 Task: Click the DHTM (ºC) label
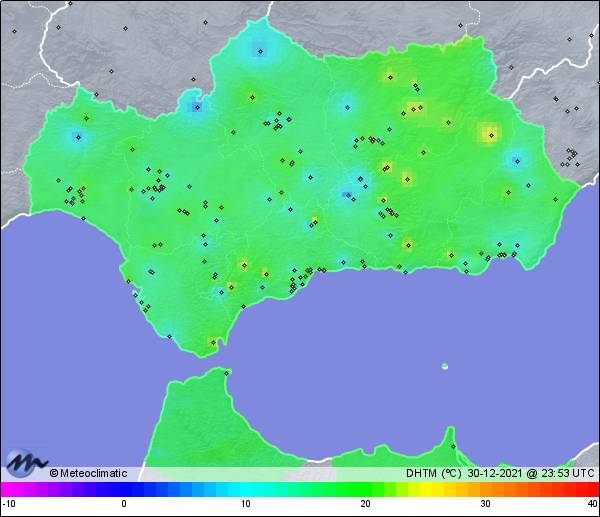coord(434,473)
